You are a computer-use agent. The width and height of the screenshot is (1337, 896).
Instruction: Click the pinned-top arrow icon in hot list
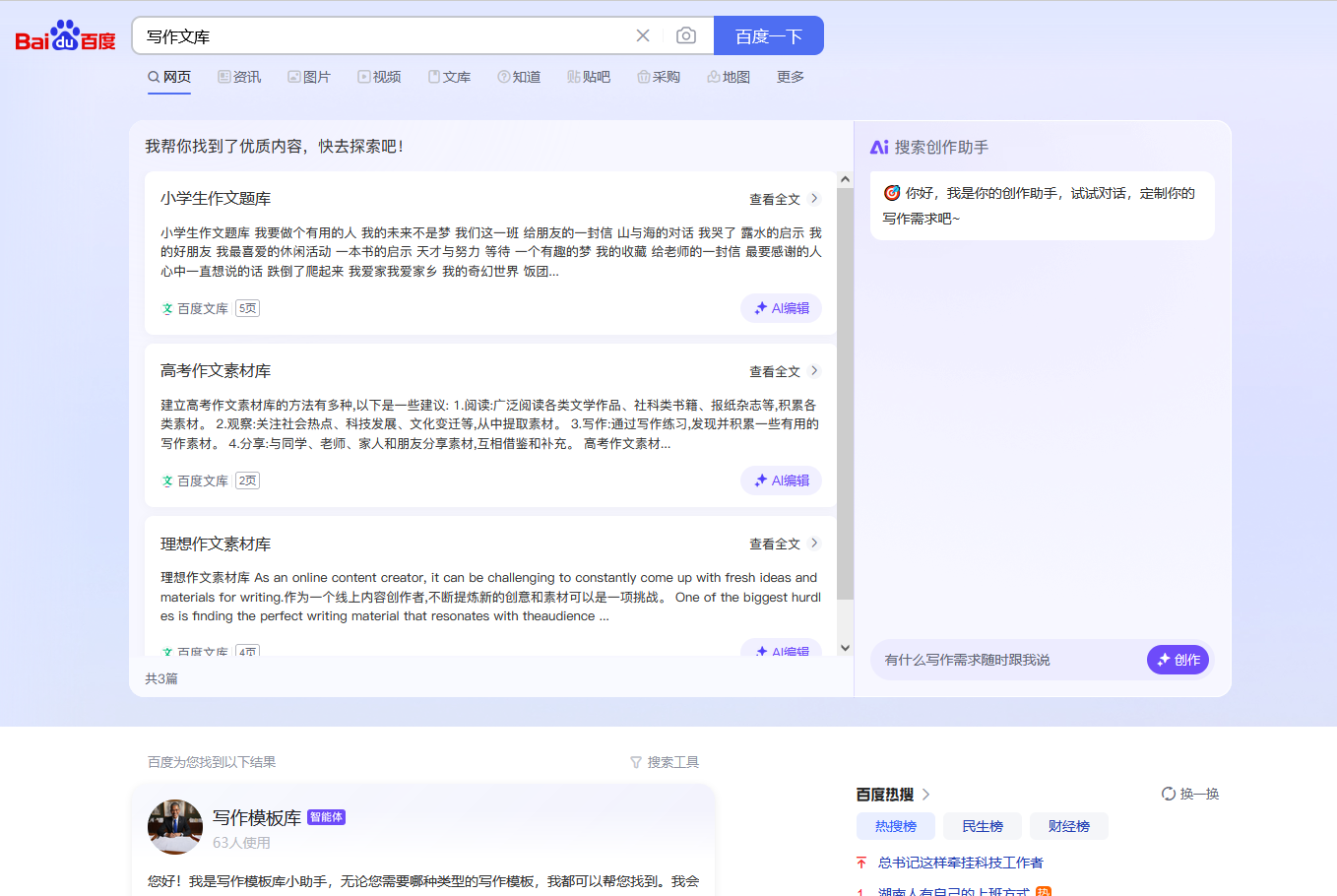(861, 863)
